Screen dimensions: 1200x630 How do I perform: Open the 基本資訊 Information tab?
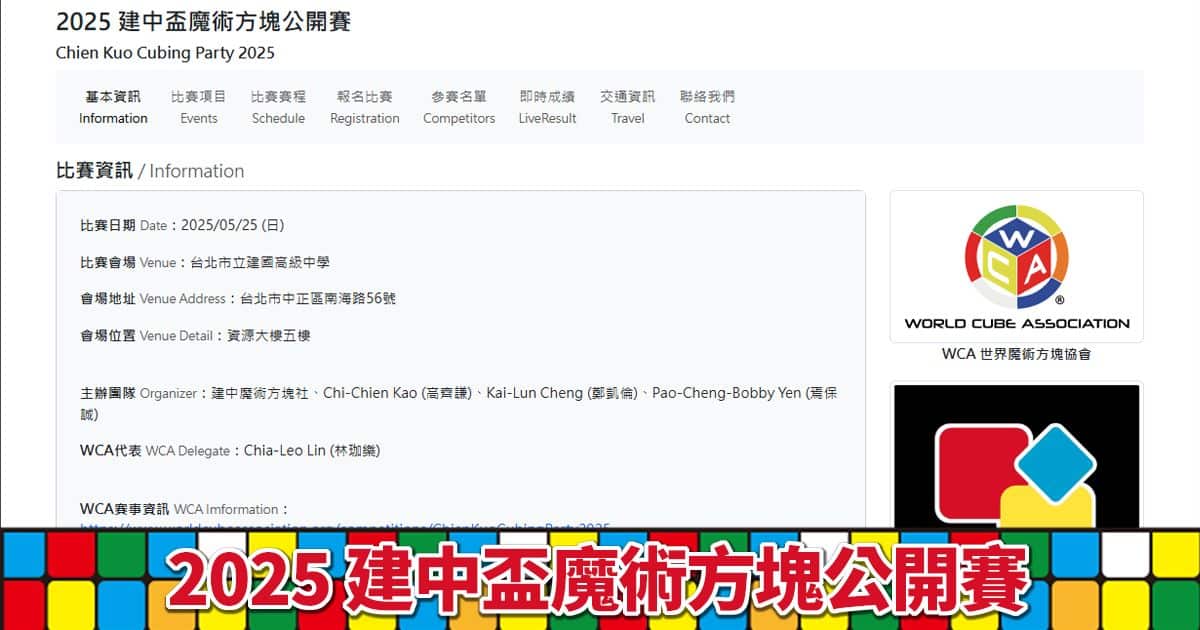pos(113,107)
